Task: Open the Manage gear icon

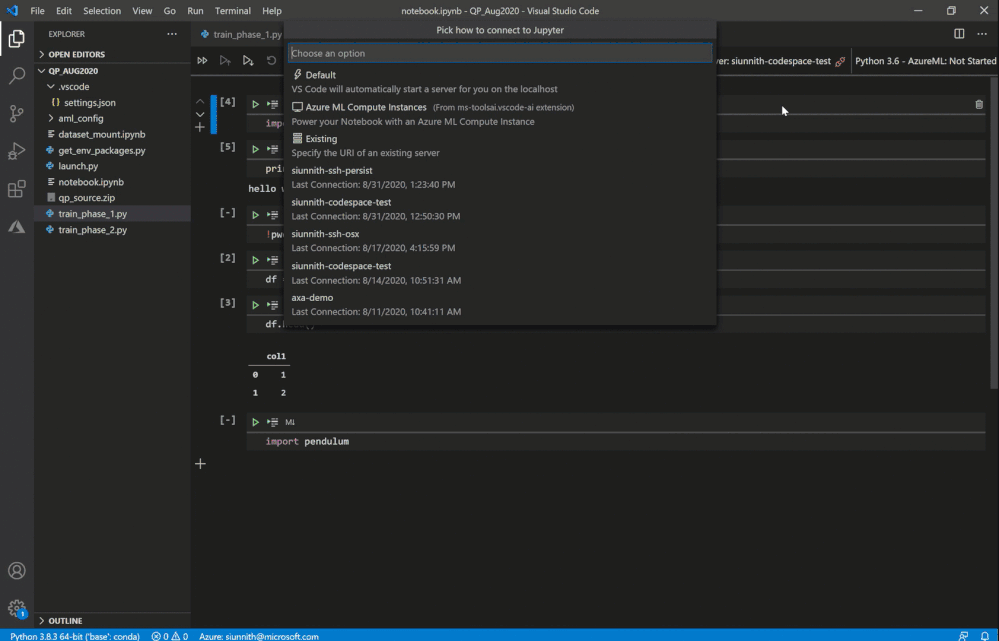Action: coord(17,608)
